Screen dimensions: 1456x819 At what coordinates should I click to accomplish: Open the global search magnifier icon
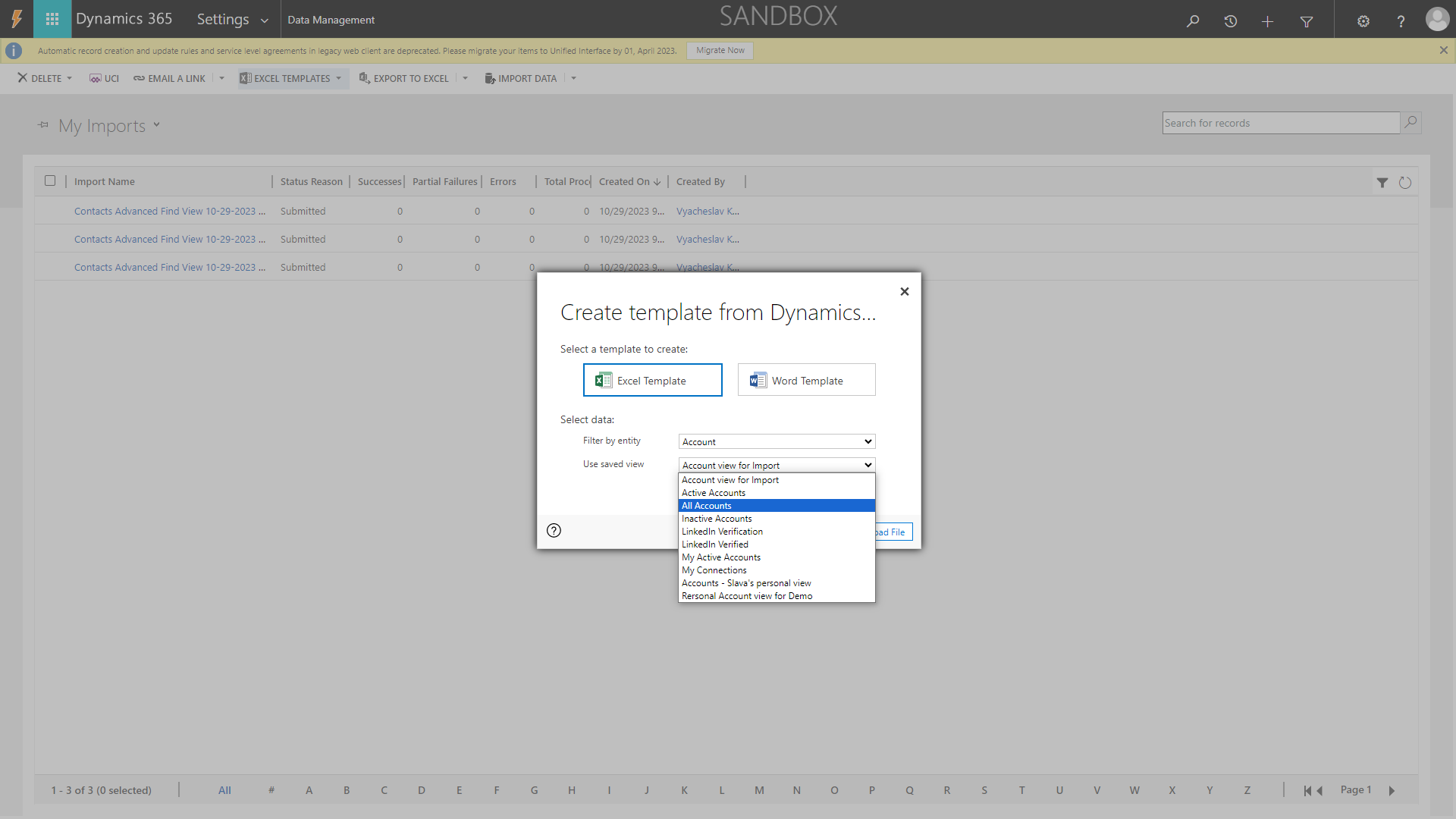click(1193, 21)
